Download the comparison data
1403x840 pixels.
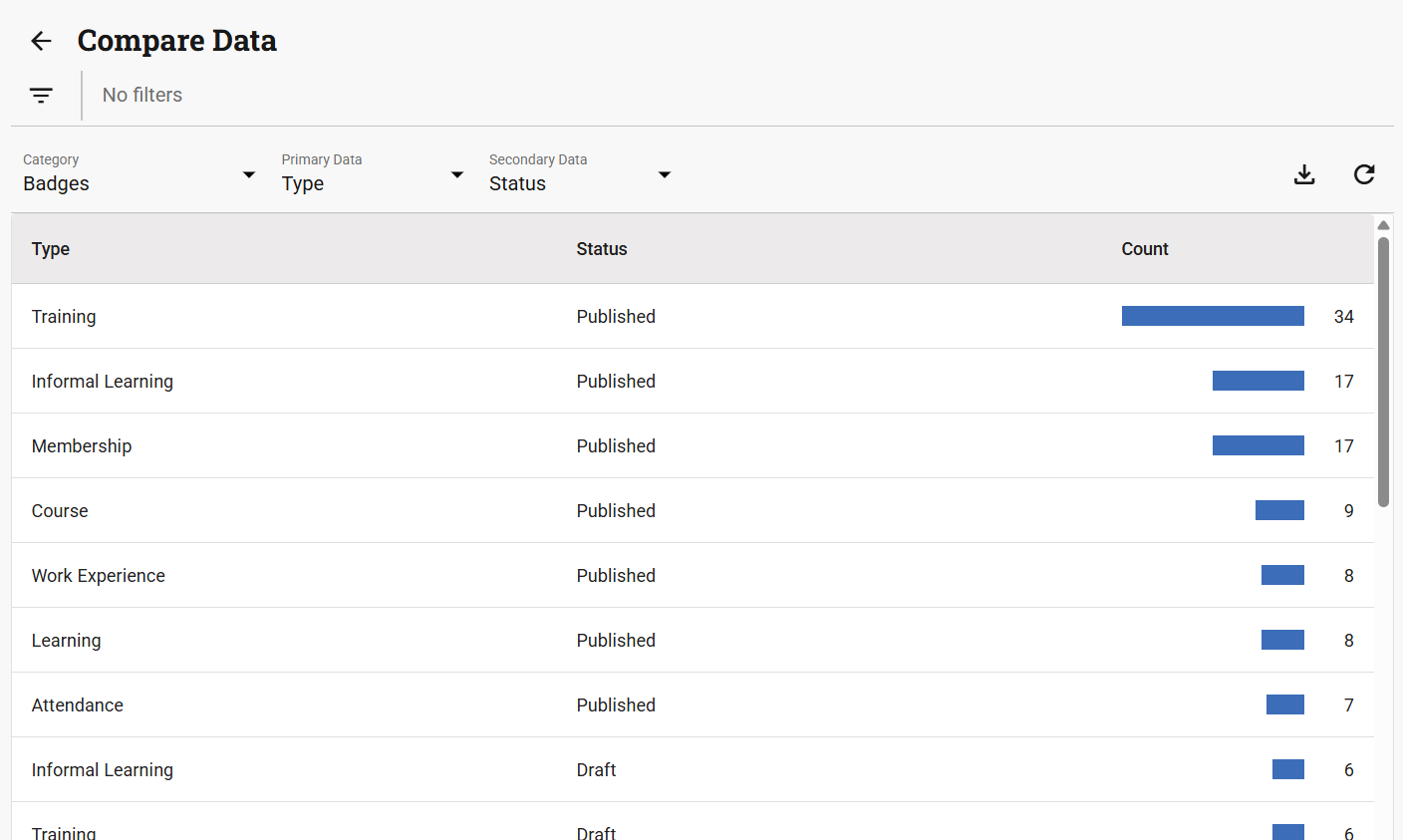[1304, 174]
